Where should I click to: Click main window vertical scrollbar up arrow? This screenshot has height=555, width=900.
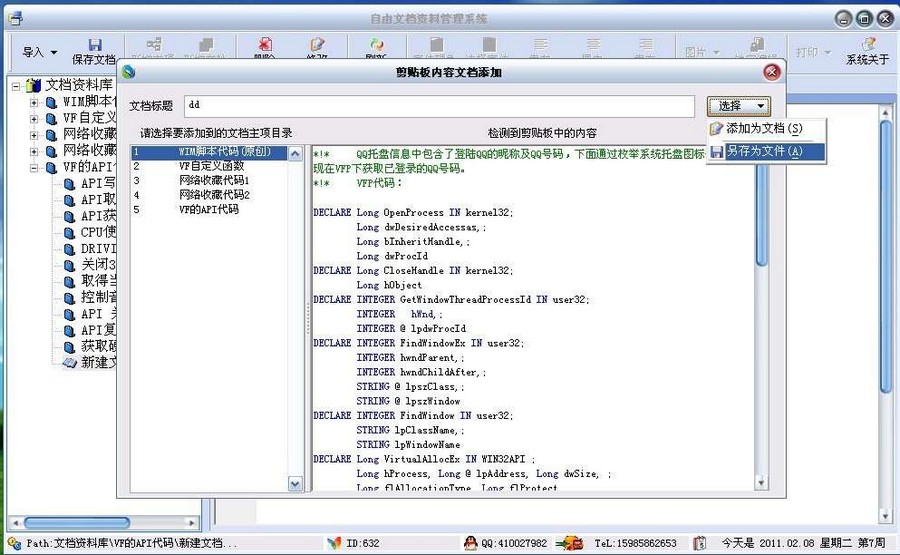885,113
